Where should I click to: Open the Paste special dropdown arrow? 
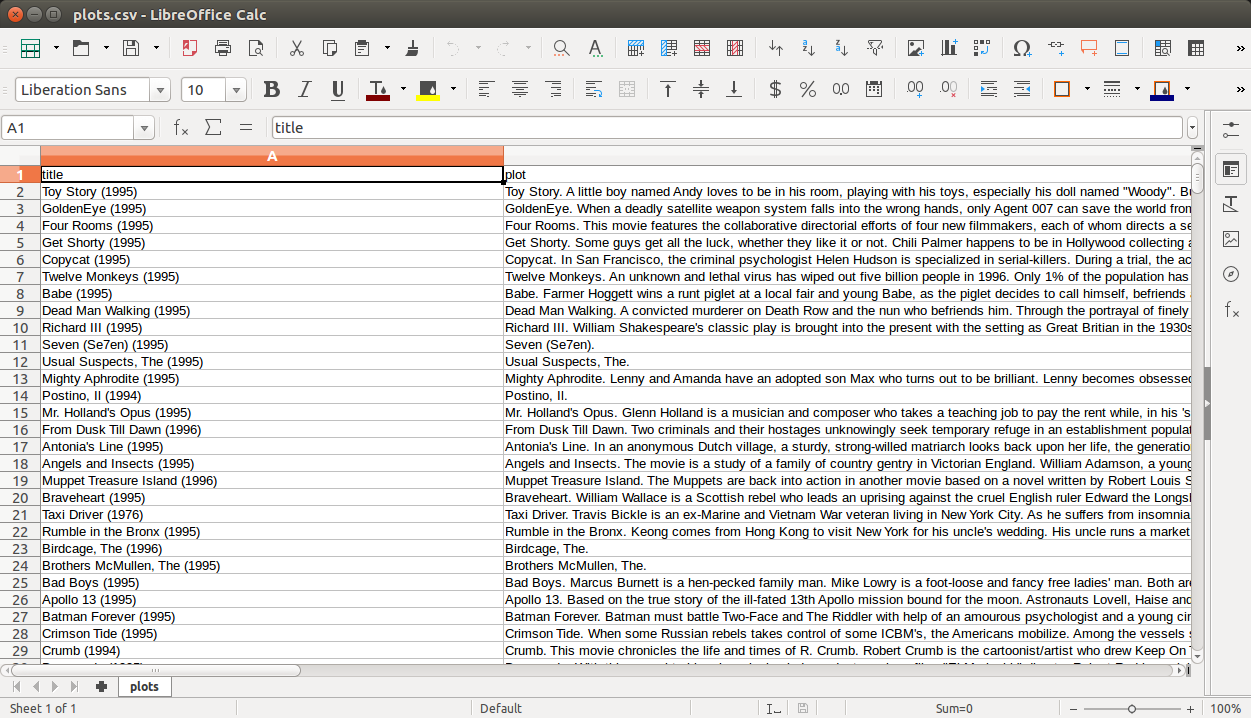pos(387,48)
